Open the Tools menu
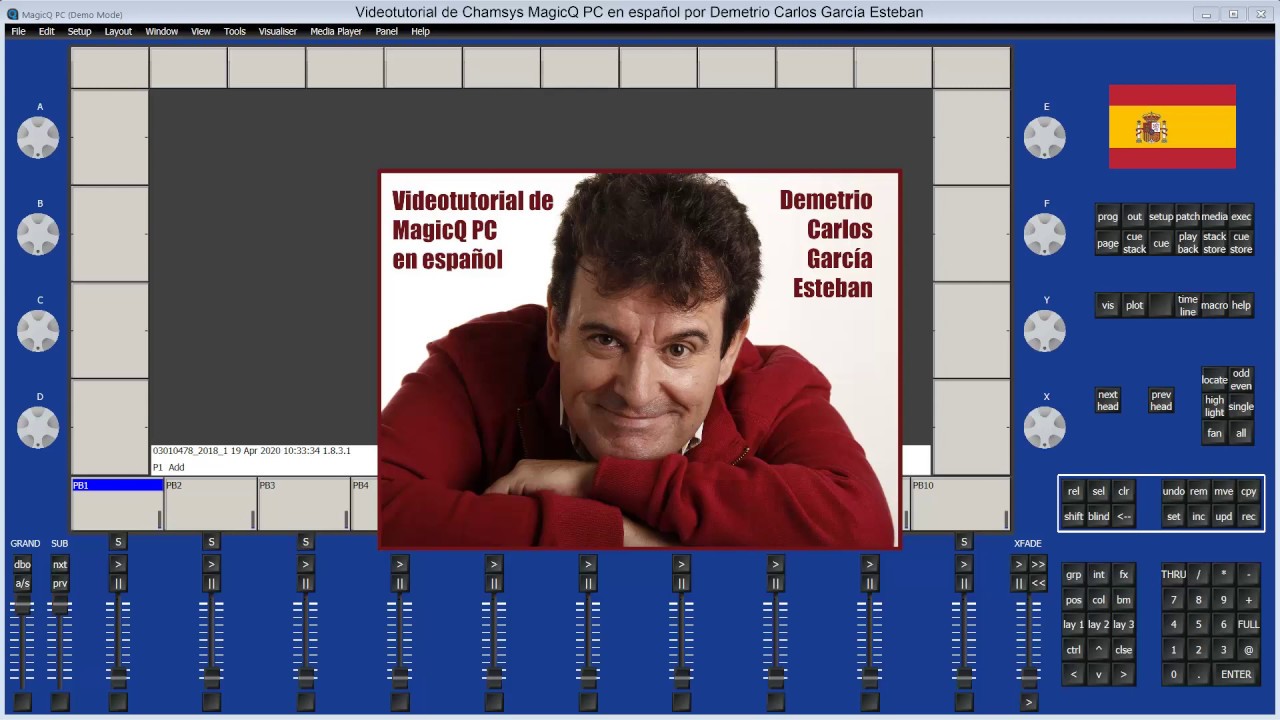Screen dimensions: 1280x720 (x=235, y=31)
